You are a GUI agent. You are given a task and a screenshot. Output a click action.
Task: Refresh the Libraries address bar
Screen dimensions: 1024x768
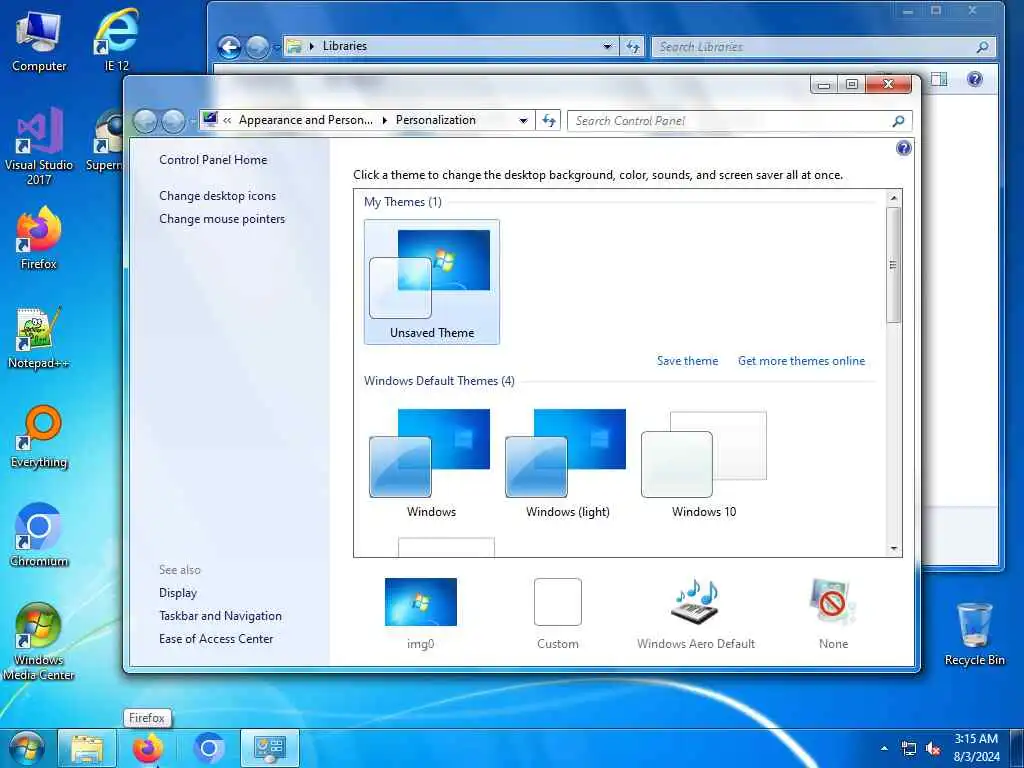[x=632, y=47]
